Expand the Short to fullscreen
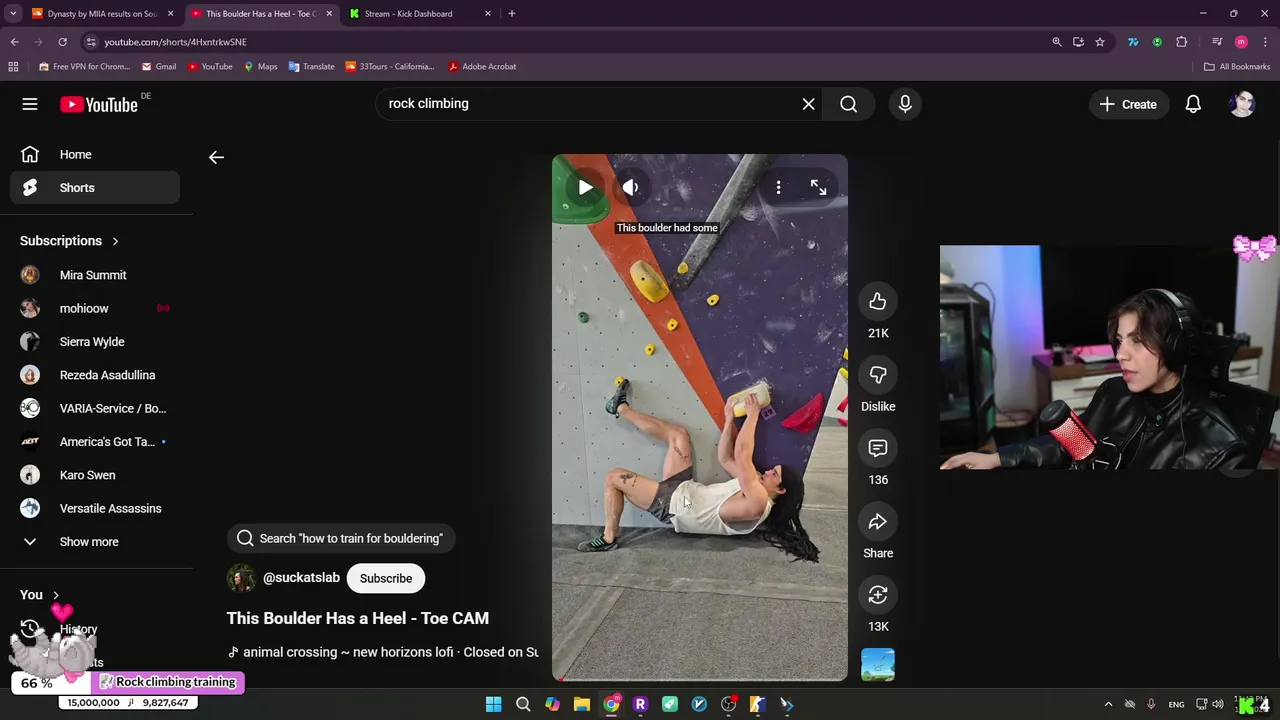Viewport: 1280px width, 720px height. point(818,187)
